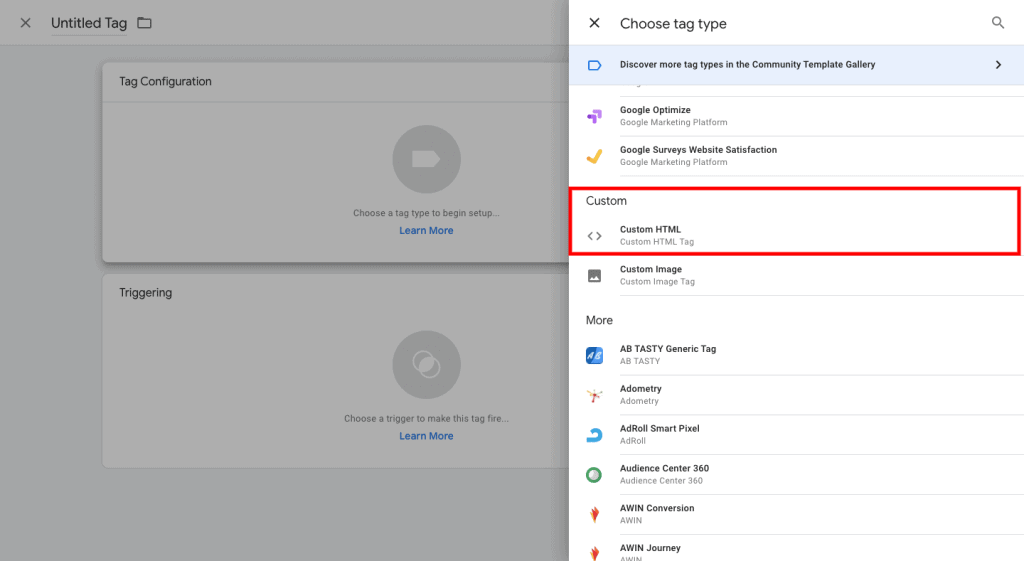Click the AB TASTY blue icon
Viewport: 1024px width, 561px height.
pyautogui.click(x=594, y=355)
